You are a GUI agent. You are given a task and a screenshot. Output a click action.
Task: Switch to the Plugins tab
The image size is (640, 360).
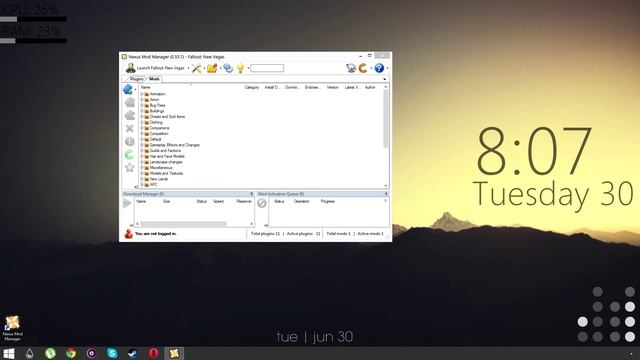click(136, 79)
